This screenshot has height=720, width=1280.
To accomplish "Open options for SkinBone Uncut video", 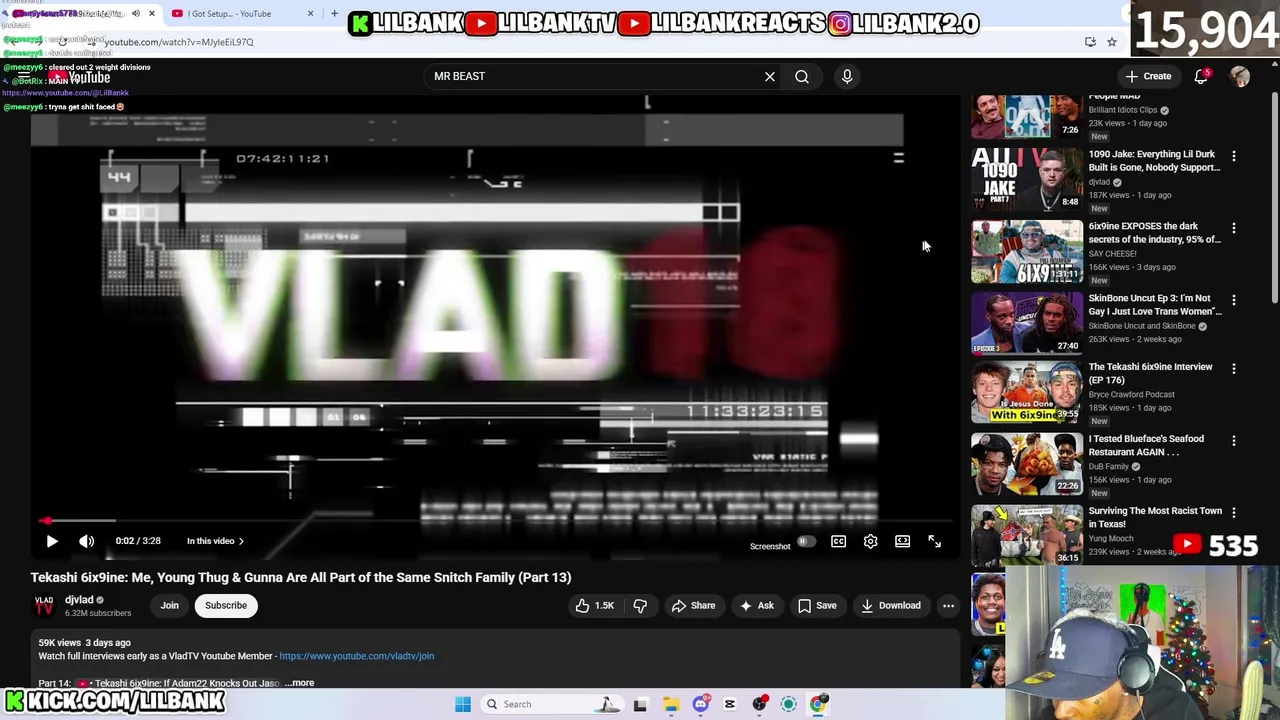I will 1233,301.
